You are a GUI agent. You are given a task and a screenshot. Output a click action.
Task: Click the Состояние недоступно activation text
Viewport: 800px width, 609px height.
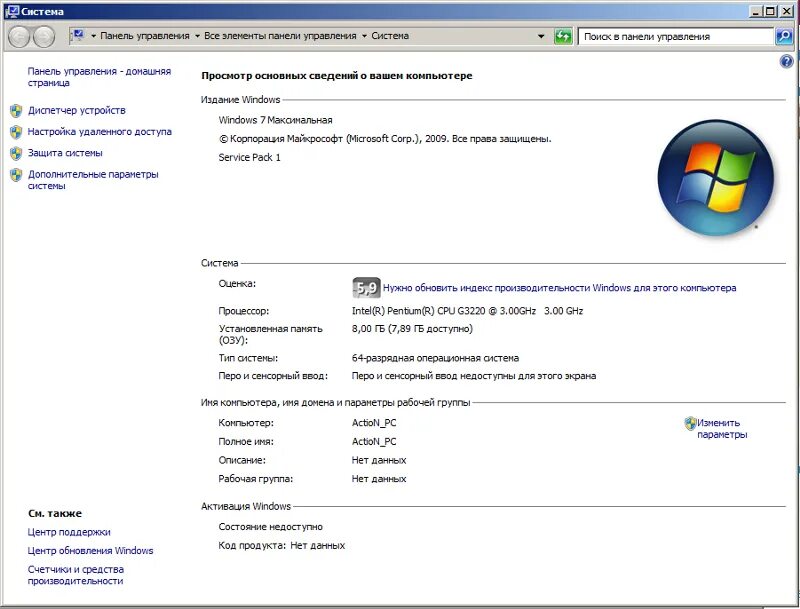(270, 527)
